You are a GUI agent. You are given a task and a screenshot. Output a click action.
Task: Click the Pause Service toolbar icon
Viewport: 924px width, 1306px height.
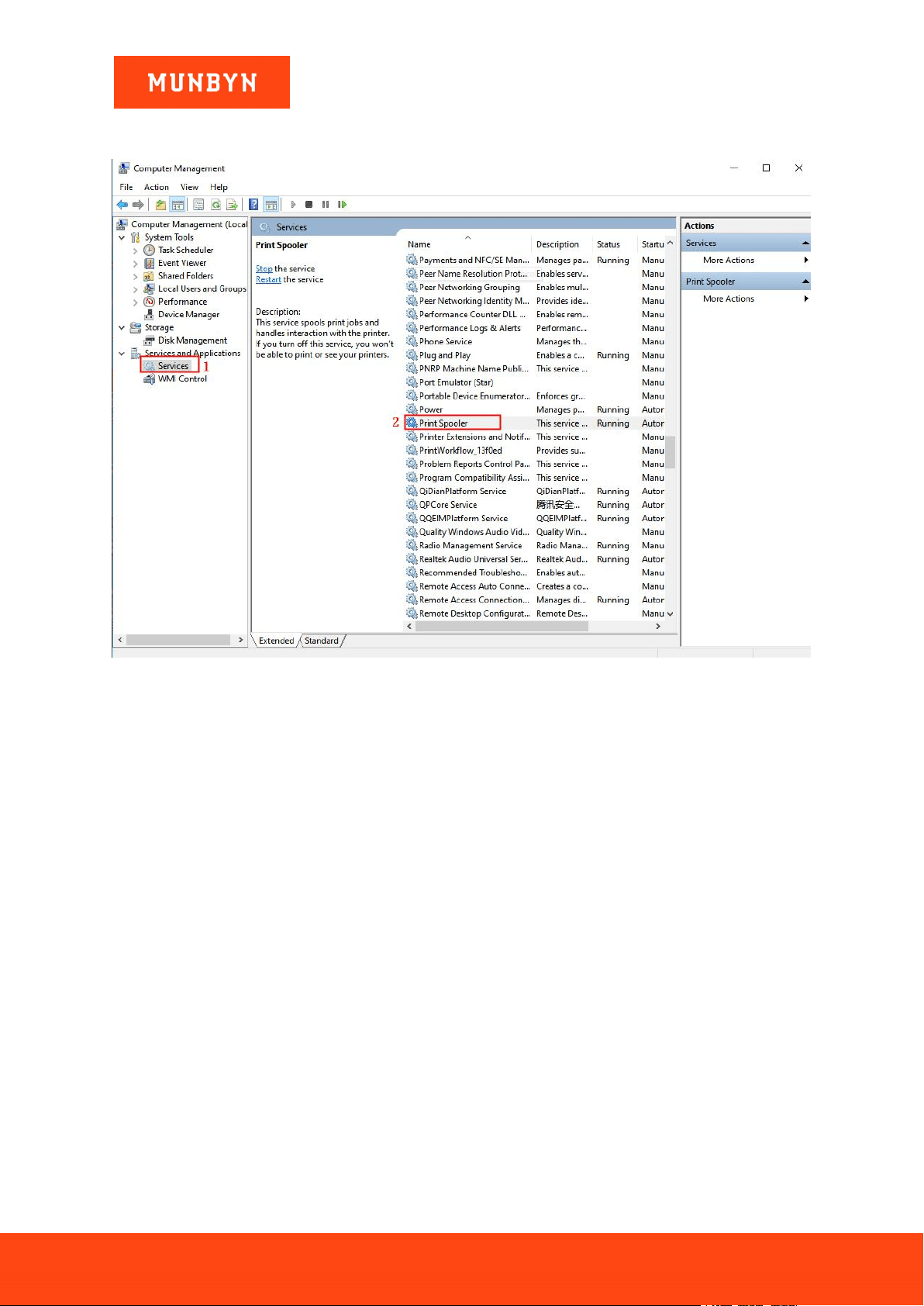tap(326, 205)
